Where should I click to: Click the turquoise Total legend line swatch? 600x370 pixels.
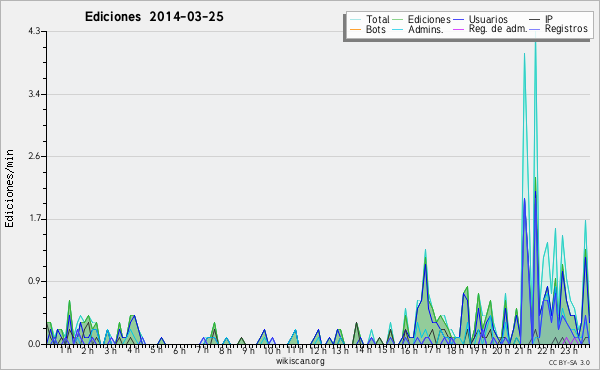point(355,20)
